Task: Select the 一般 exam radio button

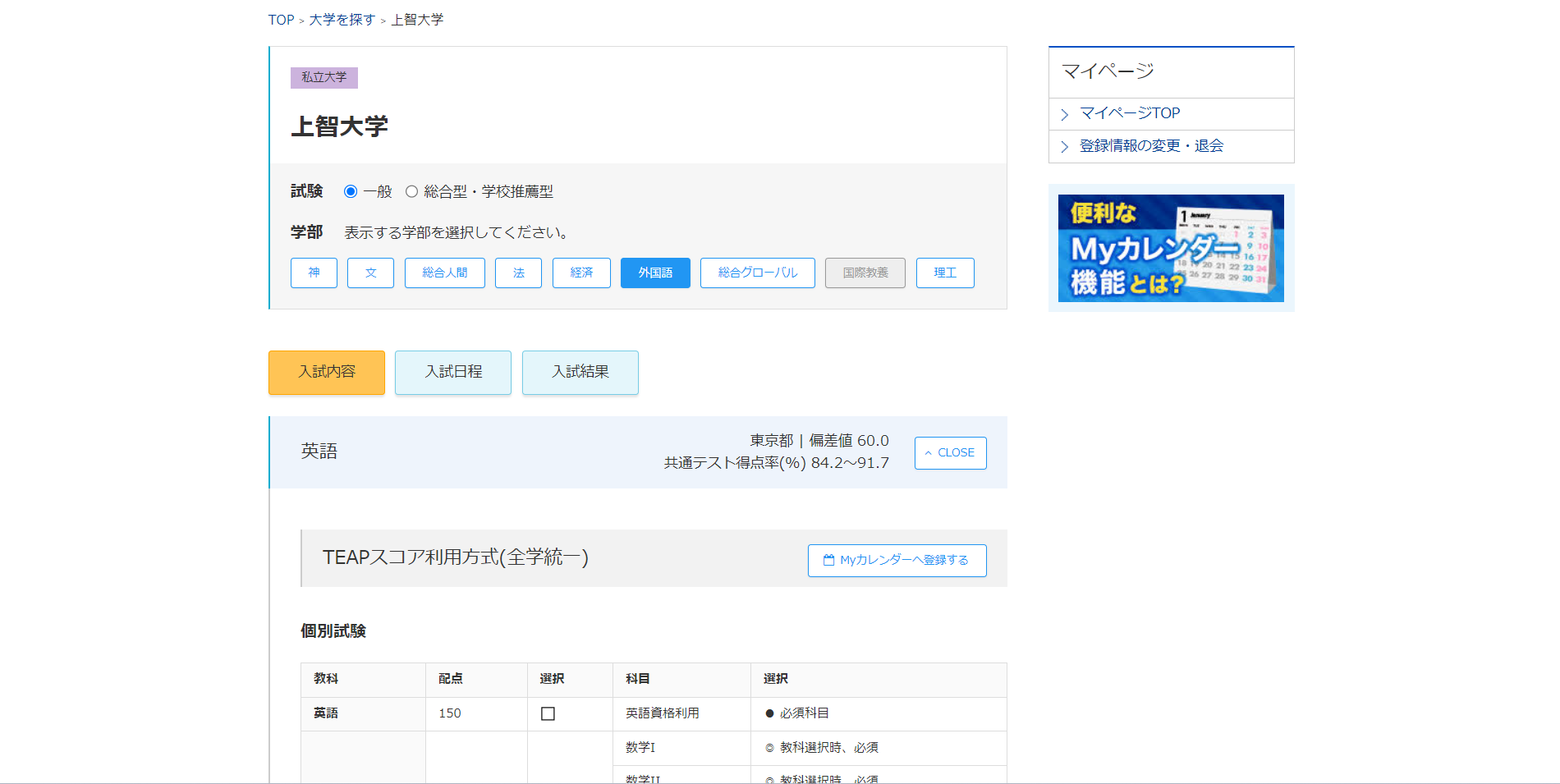Action: pos(351,191)
